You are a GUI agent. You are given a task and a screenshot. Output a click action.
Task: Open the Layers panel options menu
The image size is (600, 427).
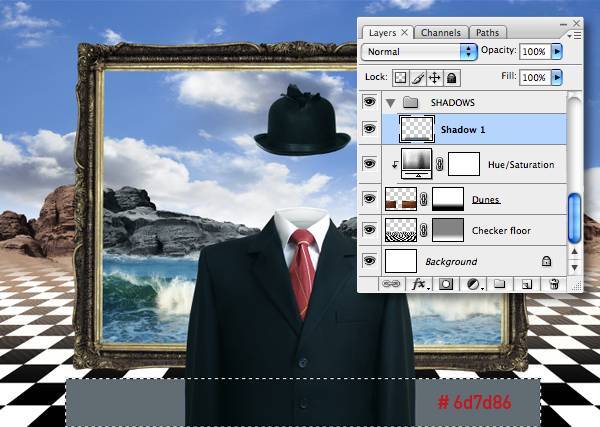[575, 36]
